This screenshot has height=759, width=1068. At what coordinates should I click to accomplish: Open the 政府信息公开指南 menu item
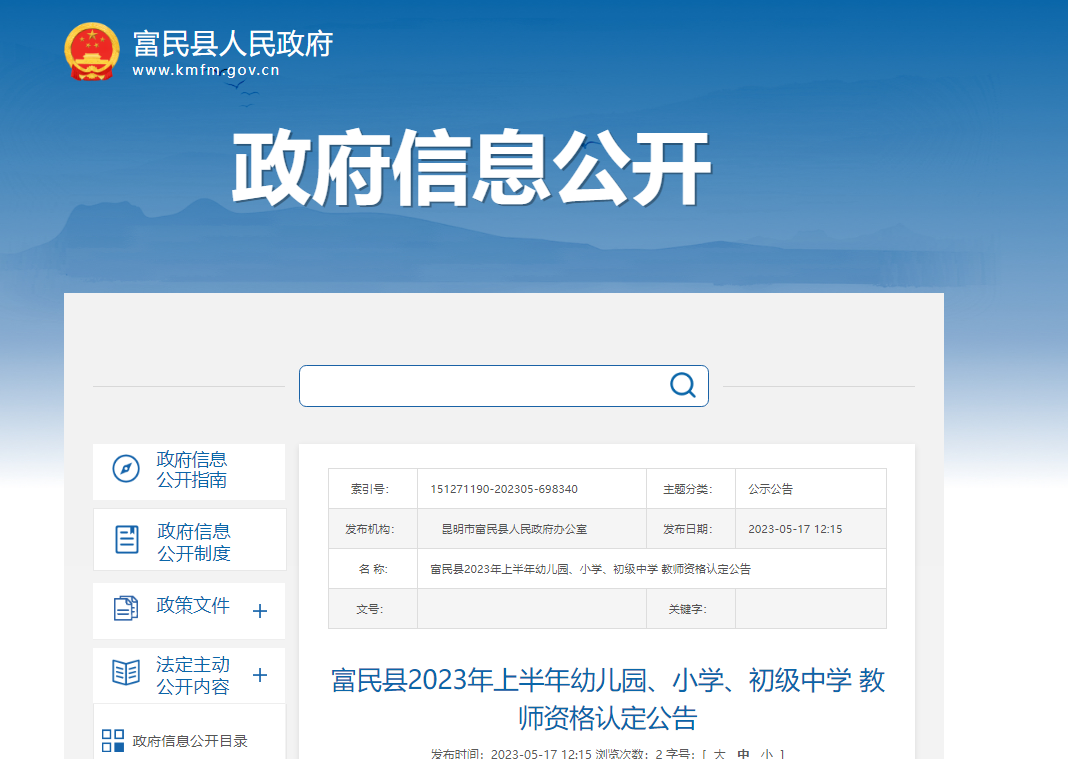pyautogui.click(x=192, y=470)
